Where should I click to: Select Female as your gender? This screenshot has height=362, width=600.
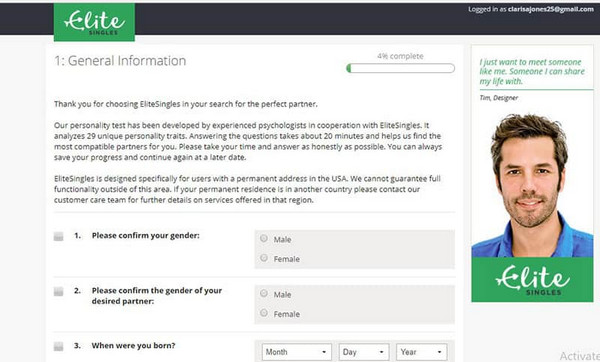pyautogui.click(x=264, y=258)
